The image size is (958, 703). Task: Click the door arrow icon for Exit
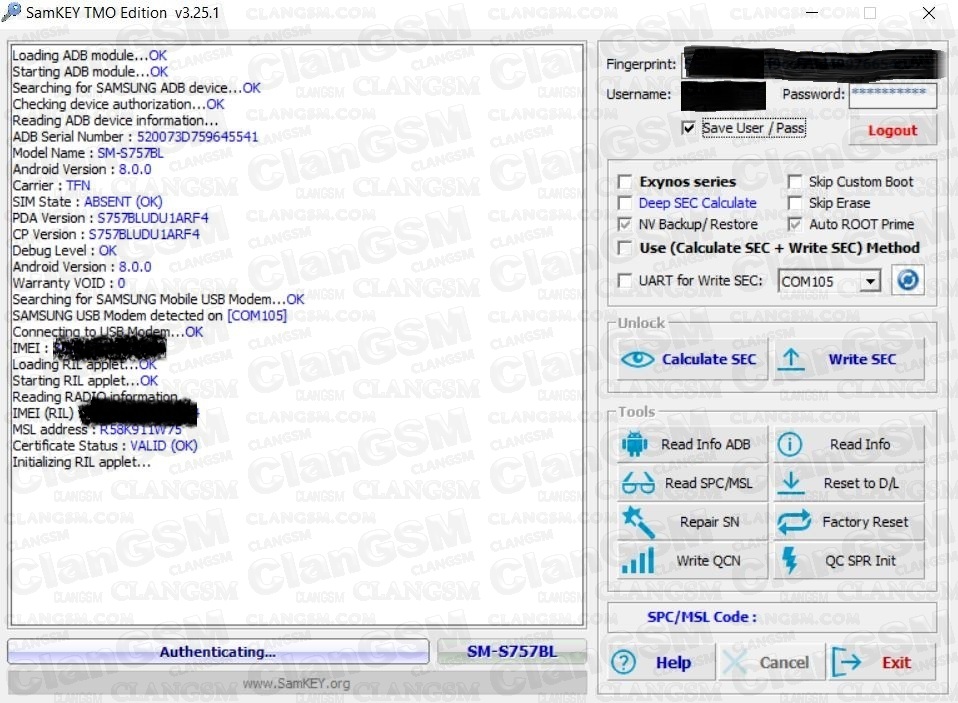coord(847,662)
